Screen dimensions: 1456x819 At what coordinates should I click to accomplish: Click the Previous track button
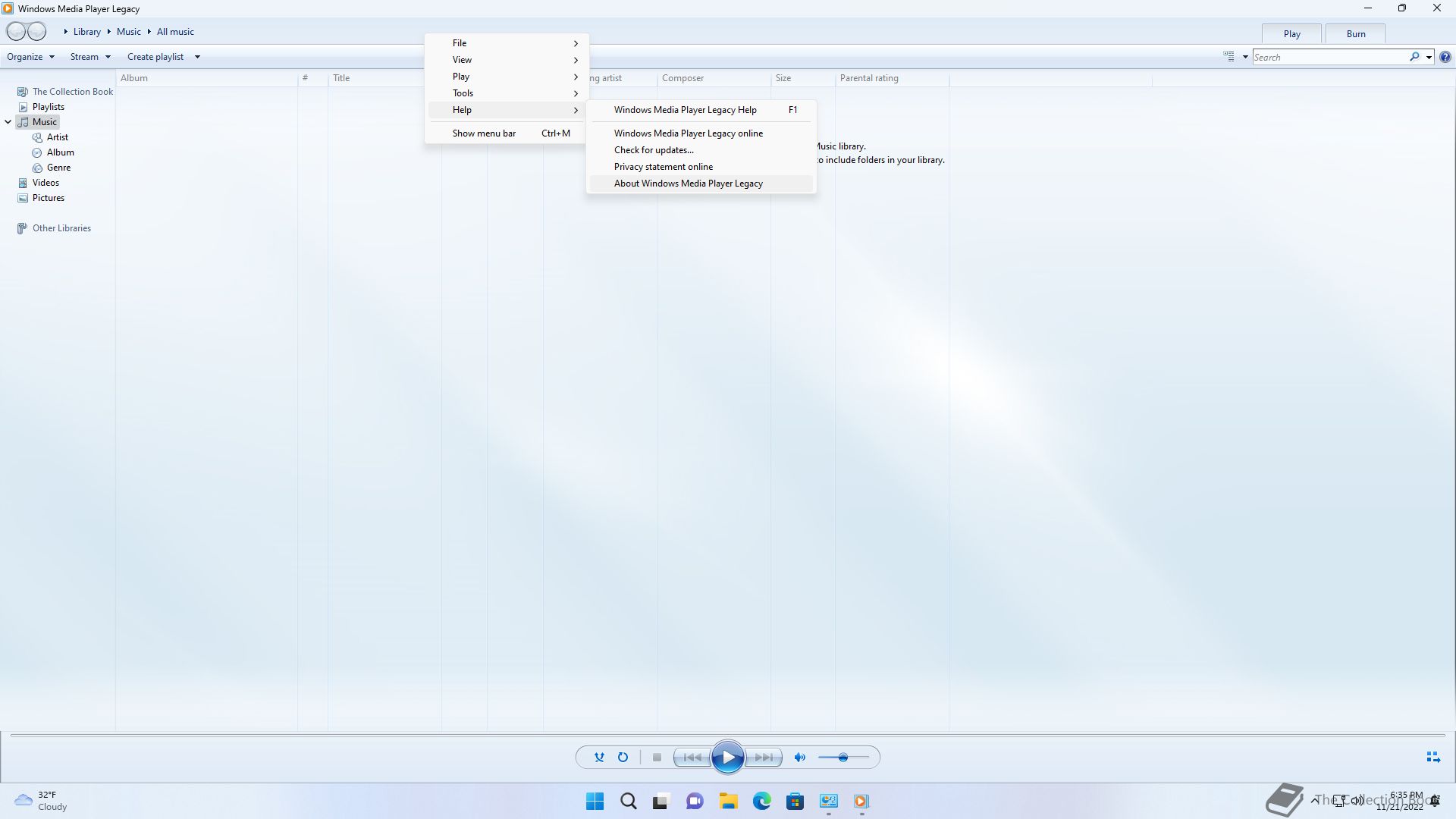(x=692, y=757)
